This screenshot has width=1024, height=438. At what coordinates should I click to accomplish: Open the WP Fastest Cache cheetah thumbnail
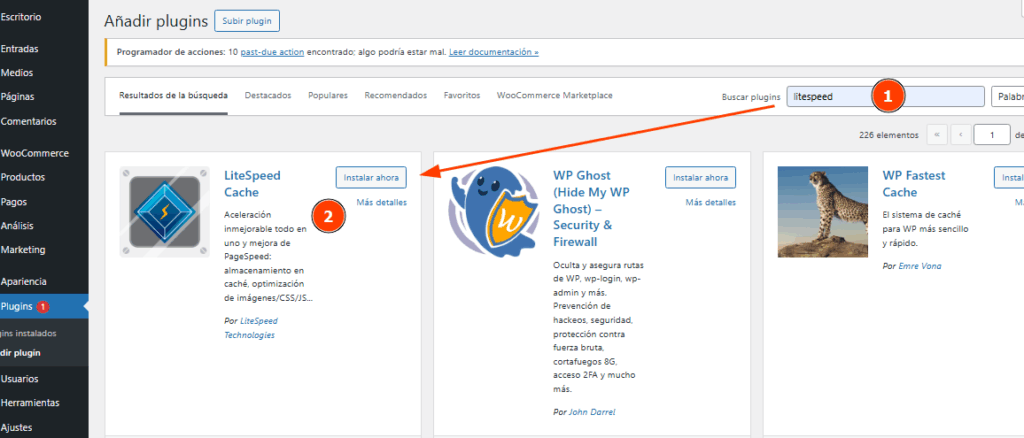point(823,211)
